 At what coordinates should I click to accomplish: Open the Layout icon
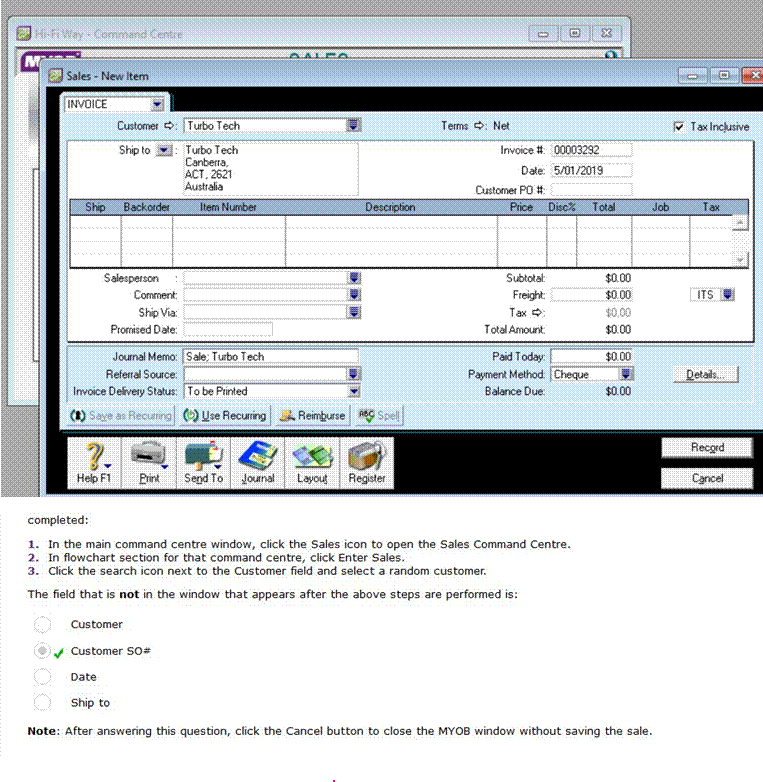[312, 463]
